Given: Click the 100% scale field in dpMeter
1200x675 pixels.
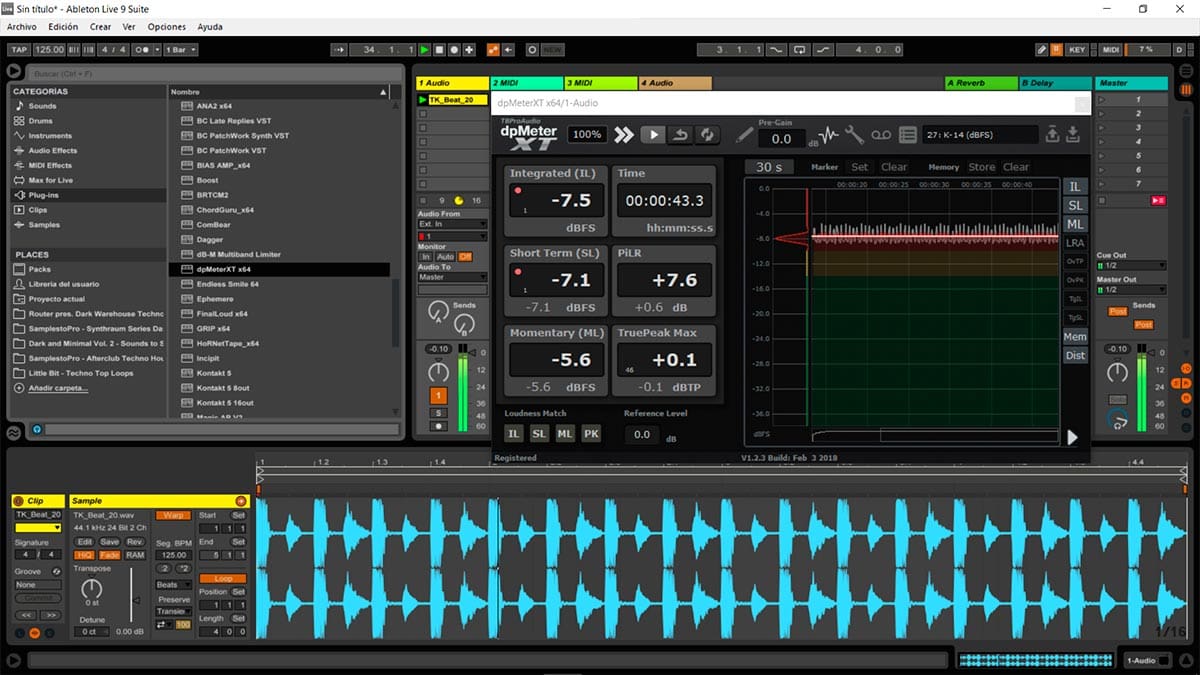Looking at the screenshot, I should click(x=587, y=135).
